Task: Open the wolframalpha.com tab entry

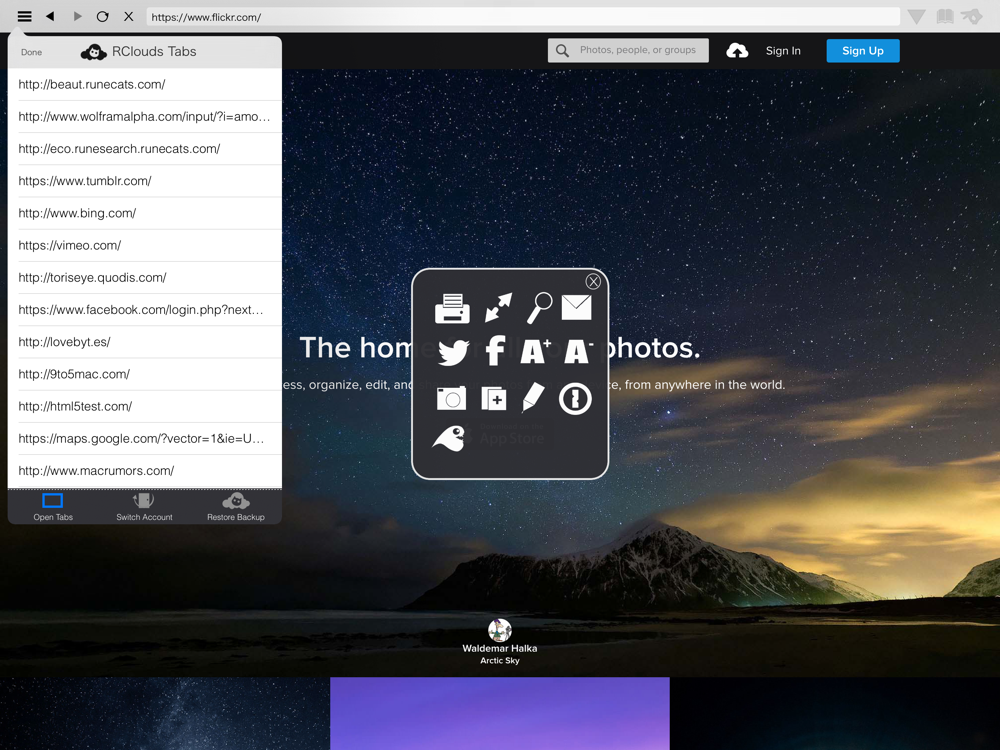Action: pos(145,117)
